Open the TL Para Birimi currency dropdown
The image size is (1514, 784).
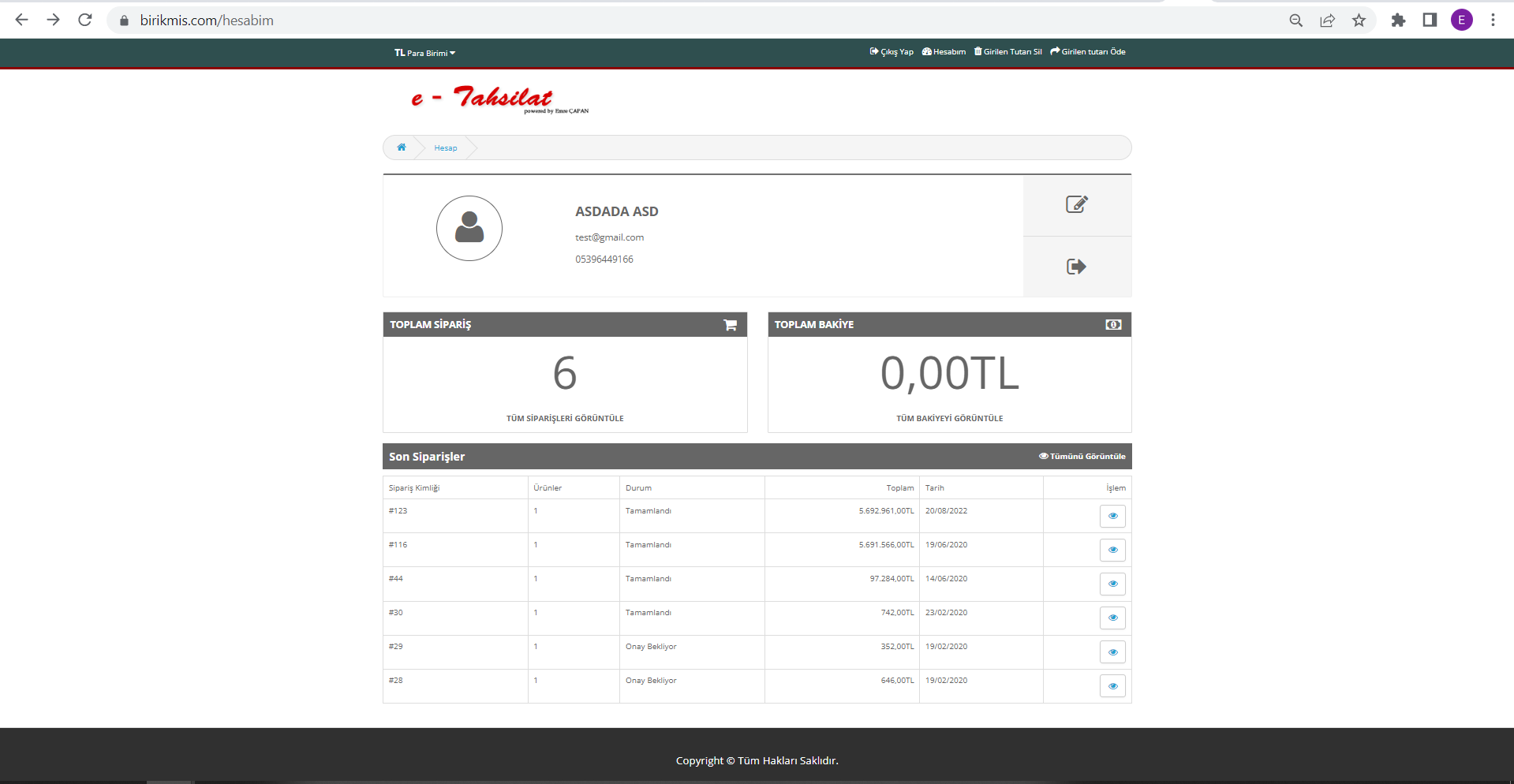tap(424, 53)
